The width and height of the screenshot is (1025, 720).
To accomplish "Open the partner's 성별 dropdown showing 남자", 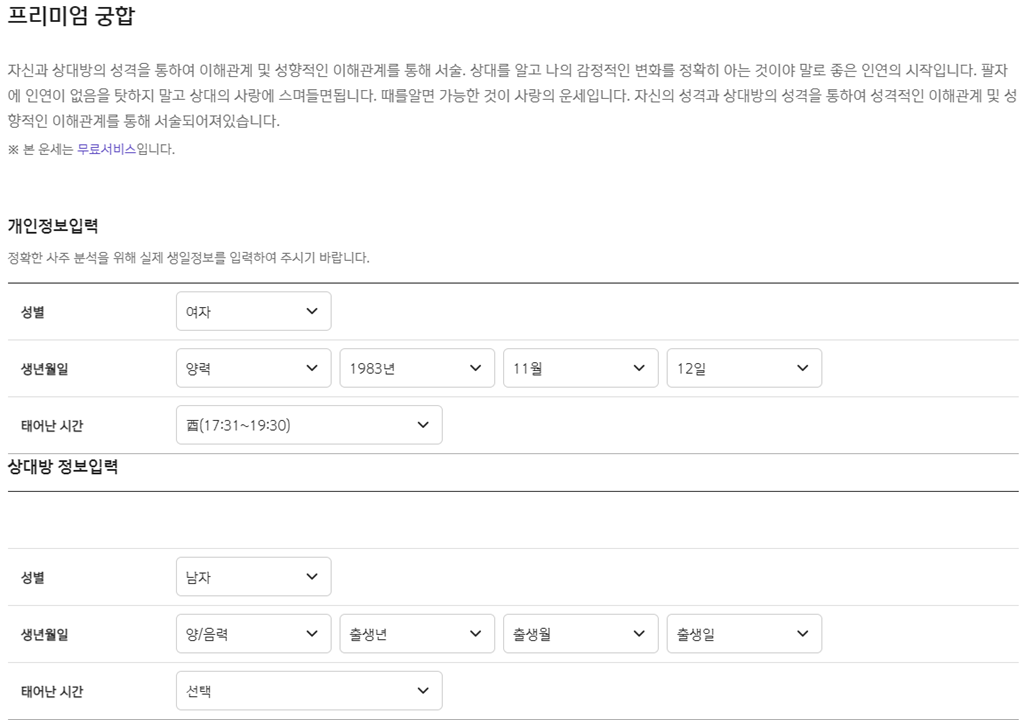I will (253, 576).
